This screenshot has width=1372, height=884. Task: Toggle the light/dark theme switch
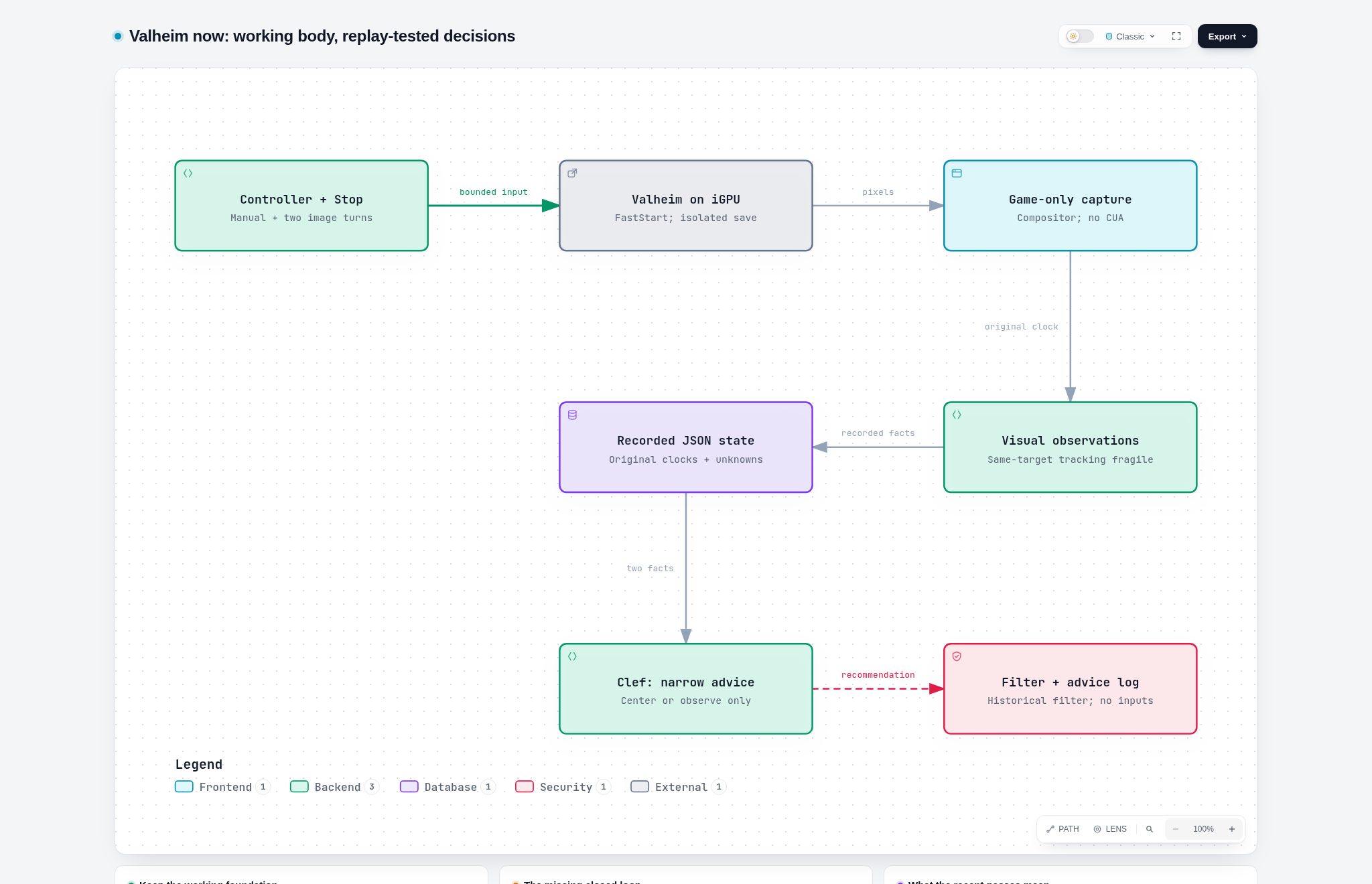pos(1080,36)
